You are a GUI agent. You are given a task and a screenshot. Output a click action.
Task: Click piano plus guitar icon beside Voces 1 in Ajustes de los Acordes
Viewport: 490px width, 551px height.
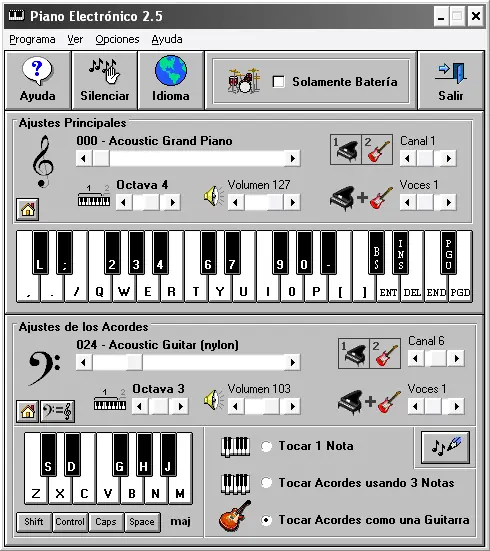369,402
